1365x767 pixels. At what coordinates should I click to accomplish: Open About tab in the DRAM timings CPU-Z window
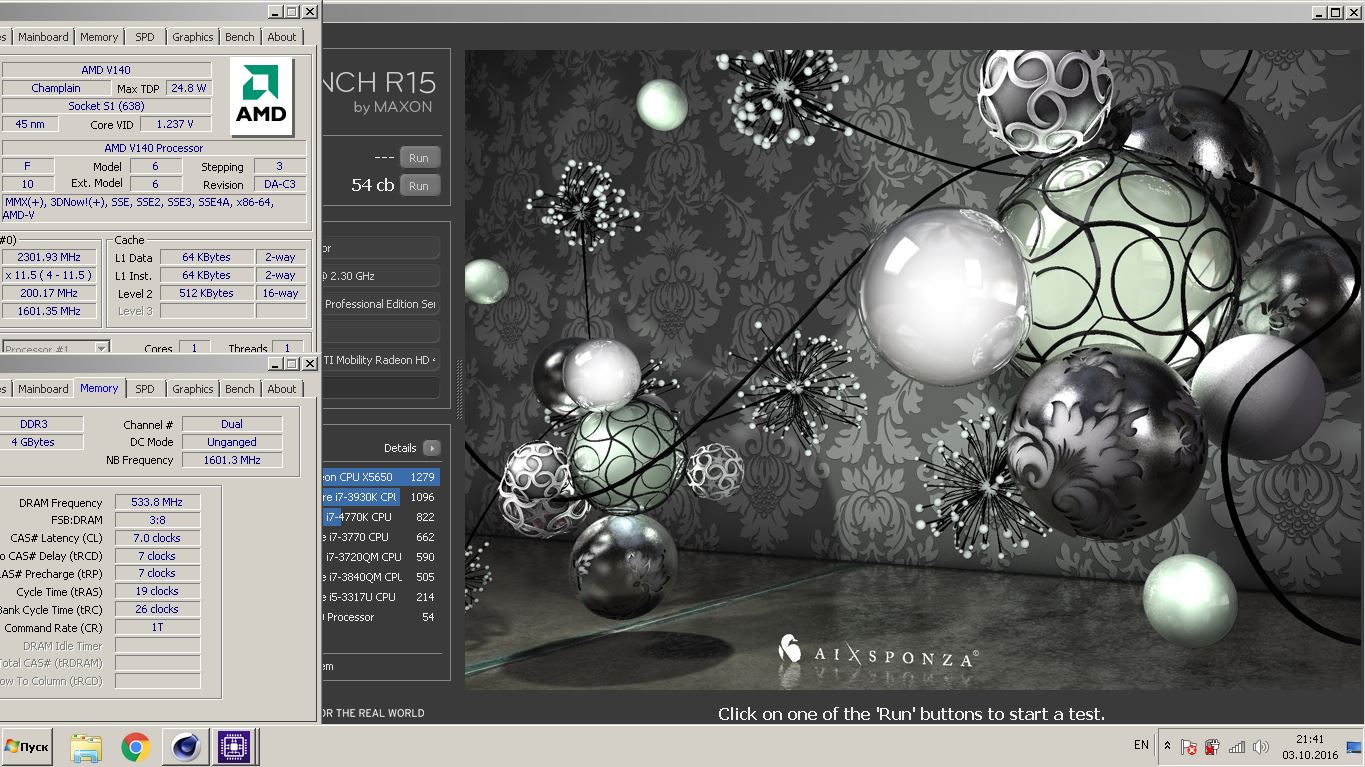pyautogui.click(x=282, y=389)
